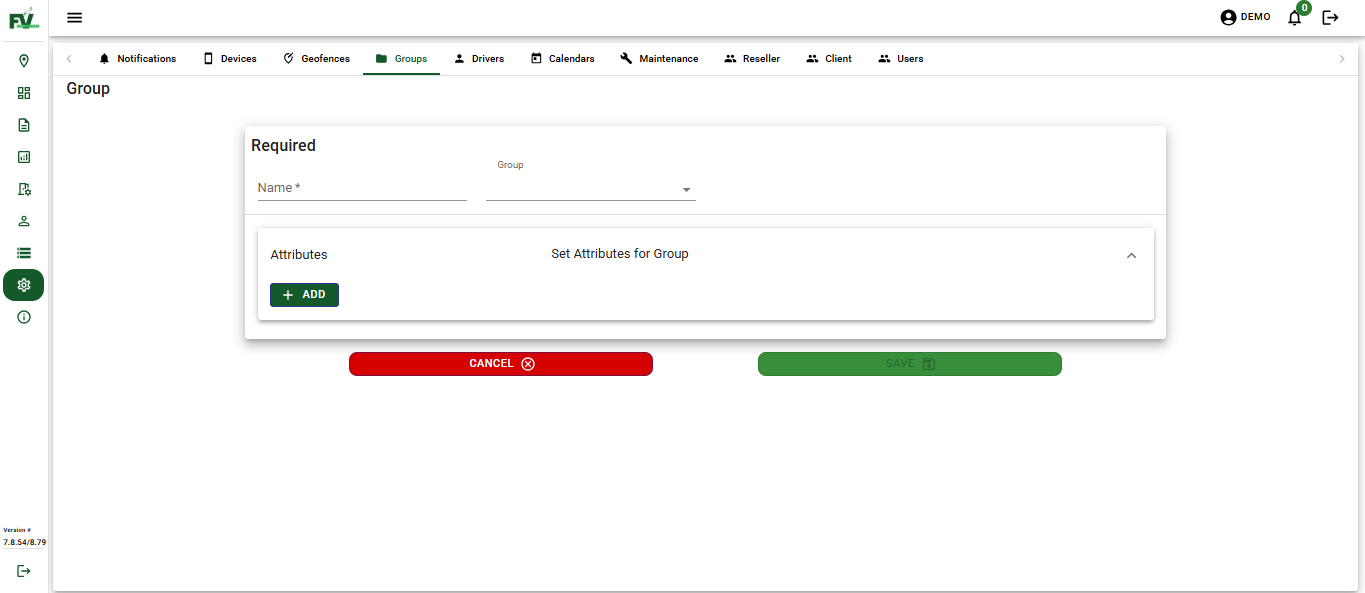View the statistics bar chart icon
Image resolution: width=1365 pixels, height=593 pixels.
(23, 157)
